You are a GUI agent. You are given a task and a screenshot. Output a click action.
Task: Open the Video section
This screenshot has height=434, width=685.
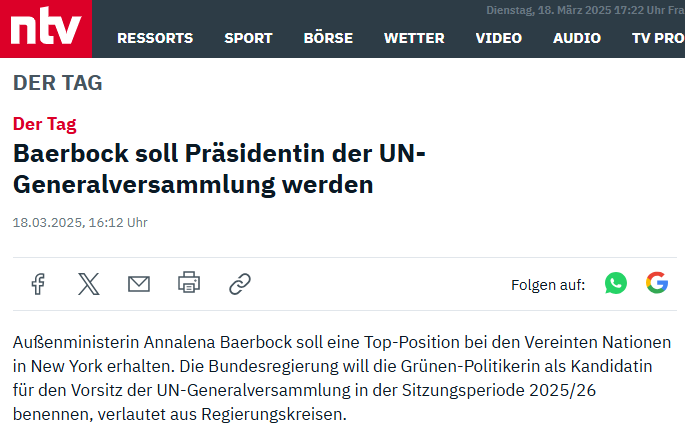[498, 38]
